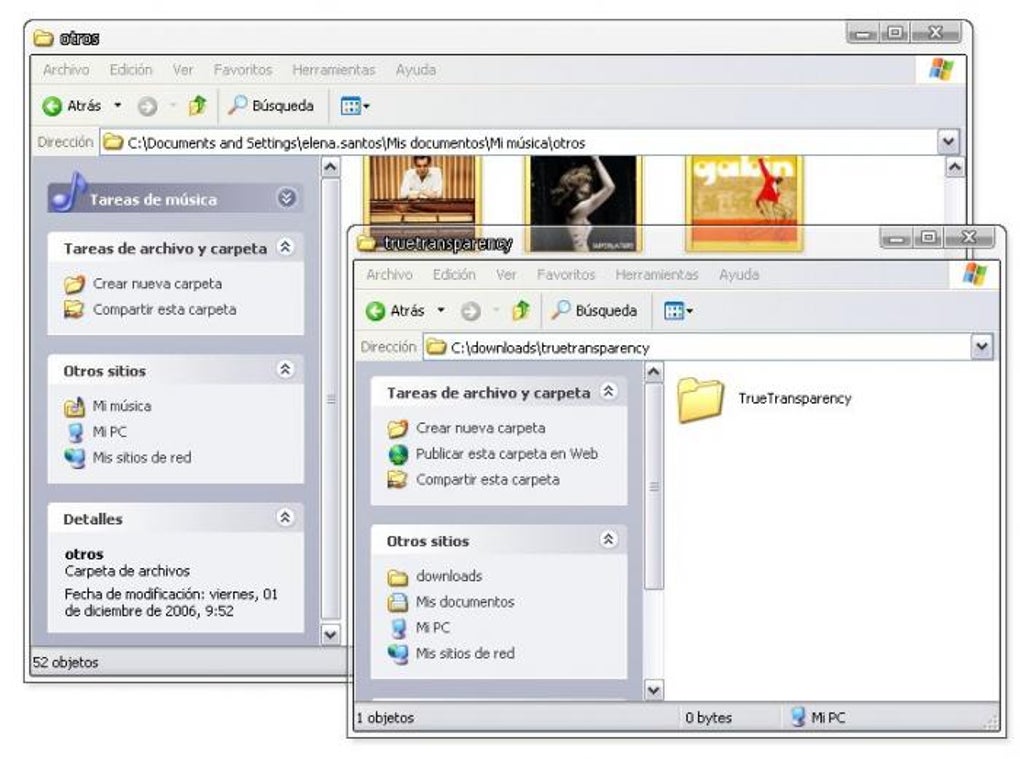Click folder icon in otros address bar

point(113,142)
